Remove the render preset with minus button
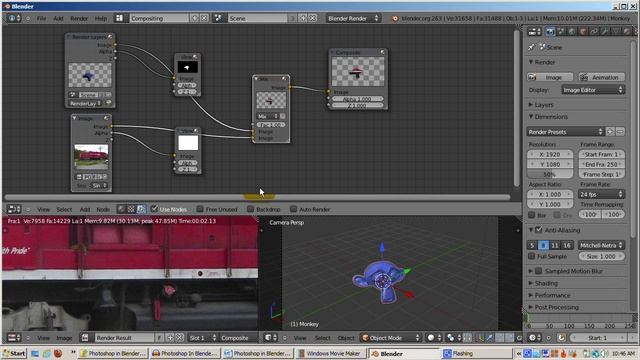 click(620, 131)
